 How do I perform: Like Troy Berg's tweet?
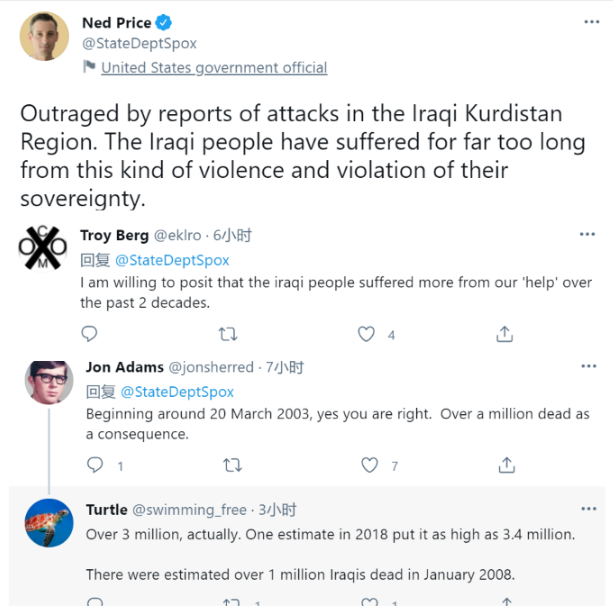pos(368,334)
